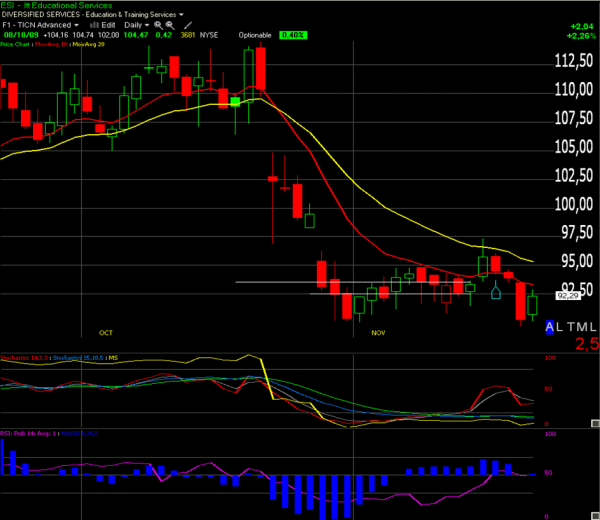
Task: Click the cyan note marker on chart
Action: tap(496, 290)
